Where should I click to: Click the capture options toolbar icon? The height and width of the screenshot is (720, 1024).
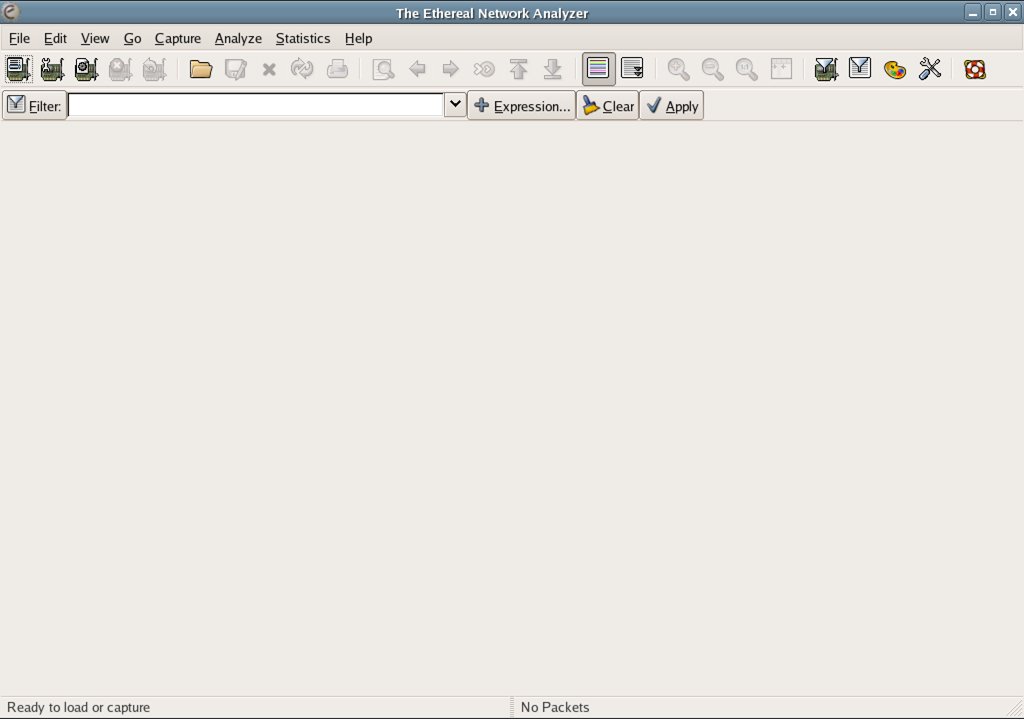(52, 69)
